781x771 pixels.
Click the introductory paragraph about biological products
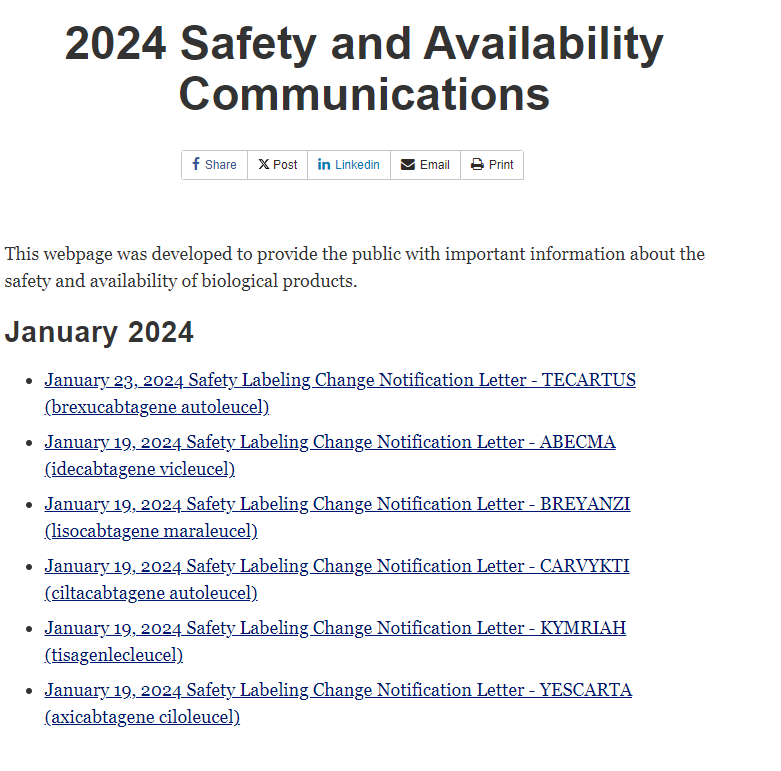point(355,267)
